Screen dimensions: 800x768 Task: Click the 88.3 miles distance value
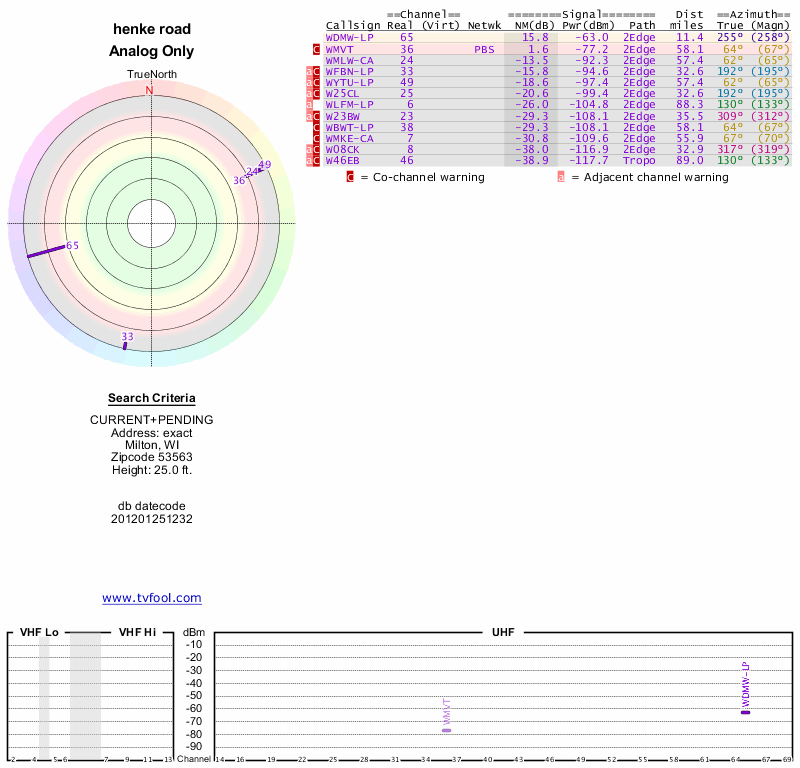coord(690,105)
